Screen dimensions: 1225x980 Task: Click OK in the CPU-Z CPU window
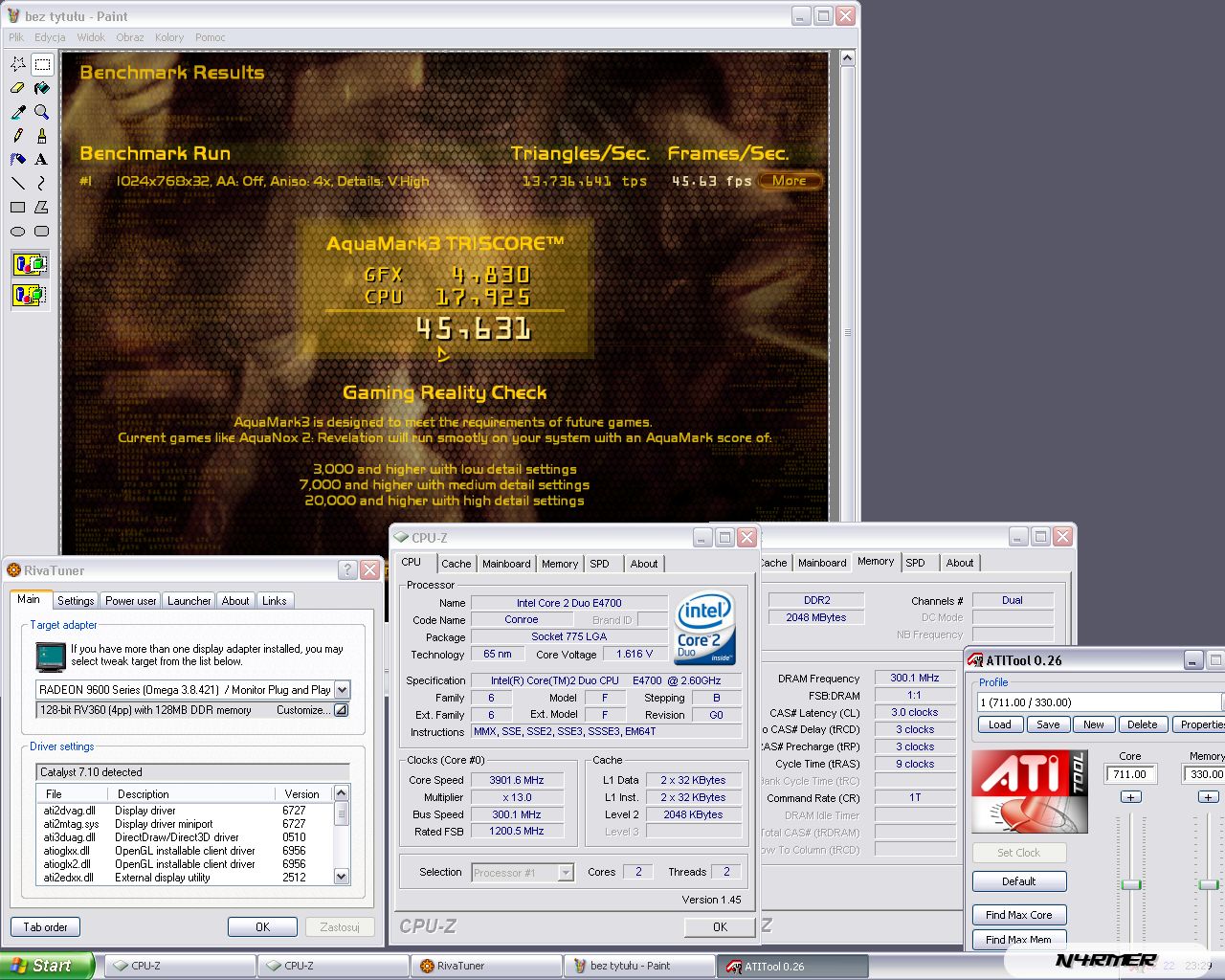720,927
